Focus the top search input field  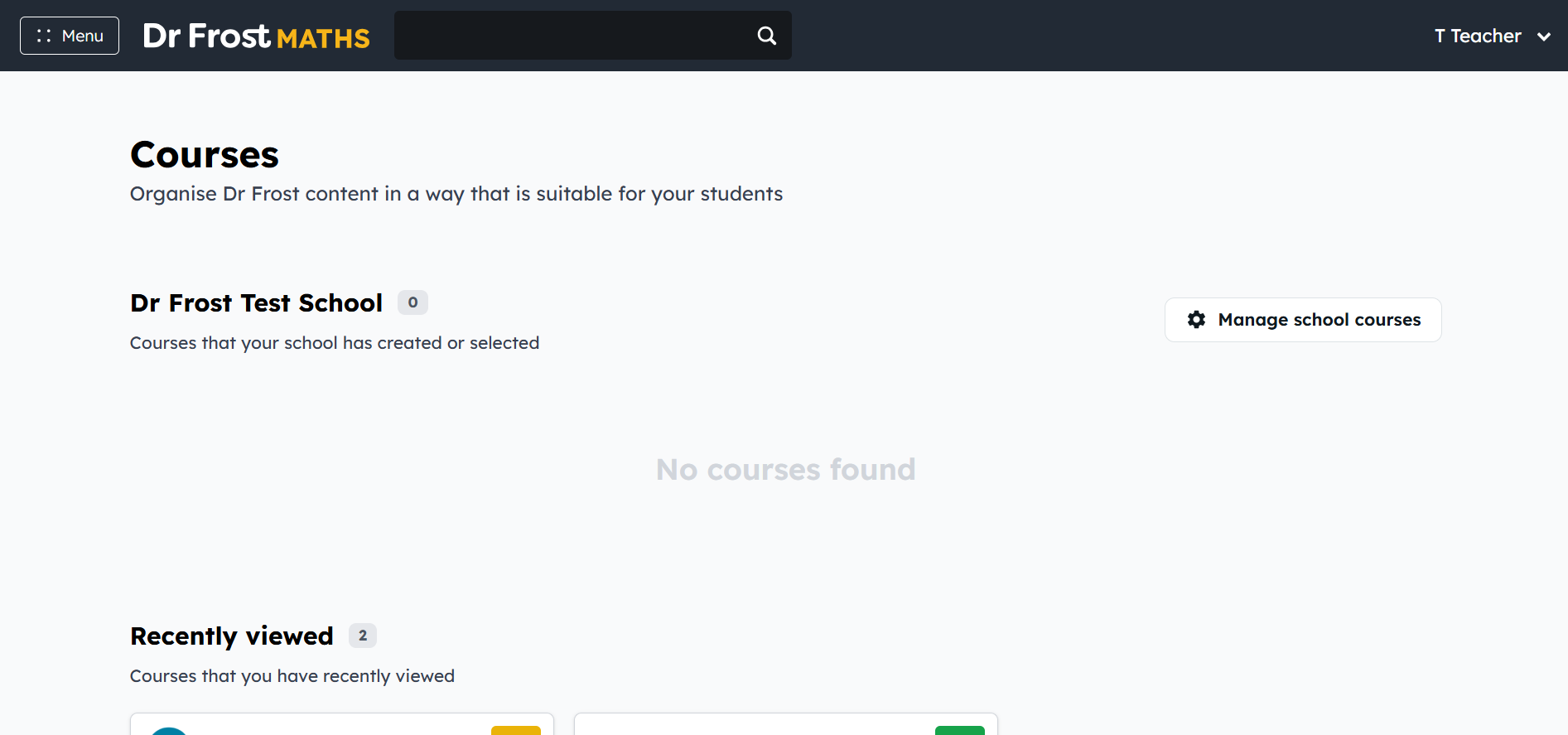[573, 36]
